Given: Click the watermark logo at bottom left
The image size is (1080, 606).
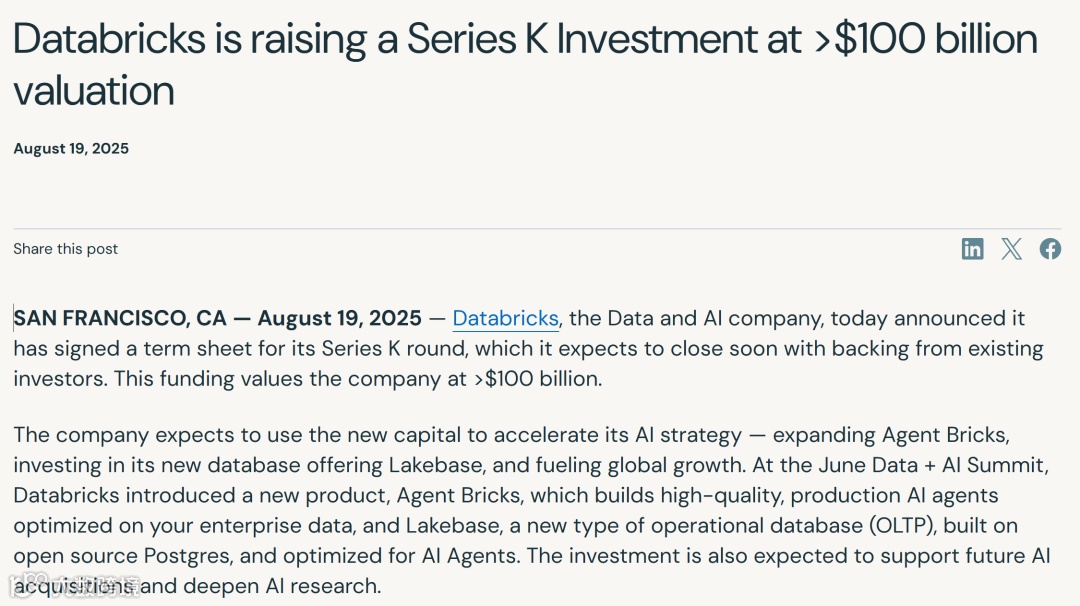Looking at the screenshot, I should coord(75,586).
